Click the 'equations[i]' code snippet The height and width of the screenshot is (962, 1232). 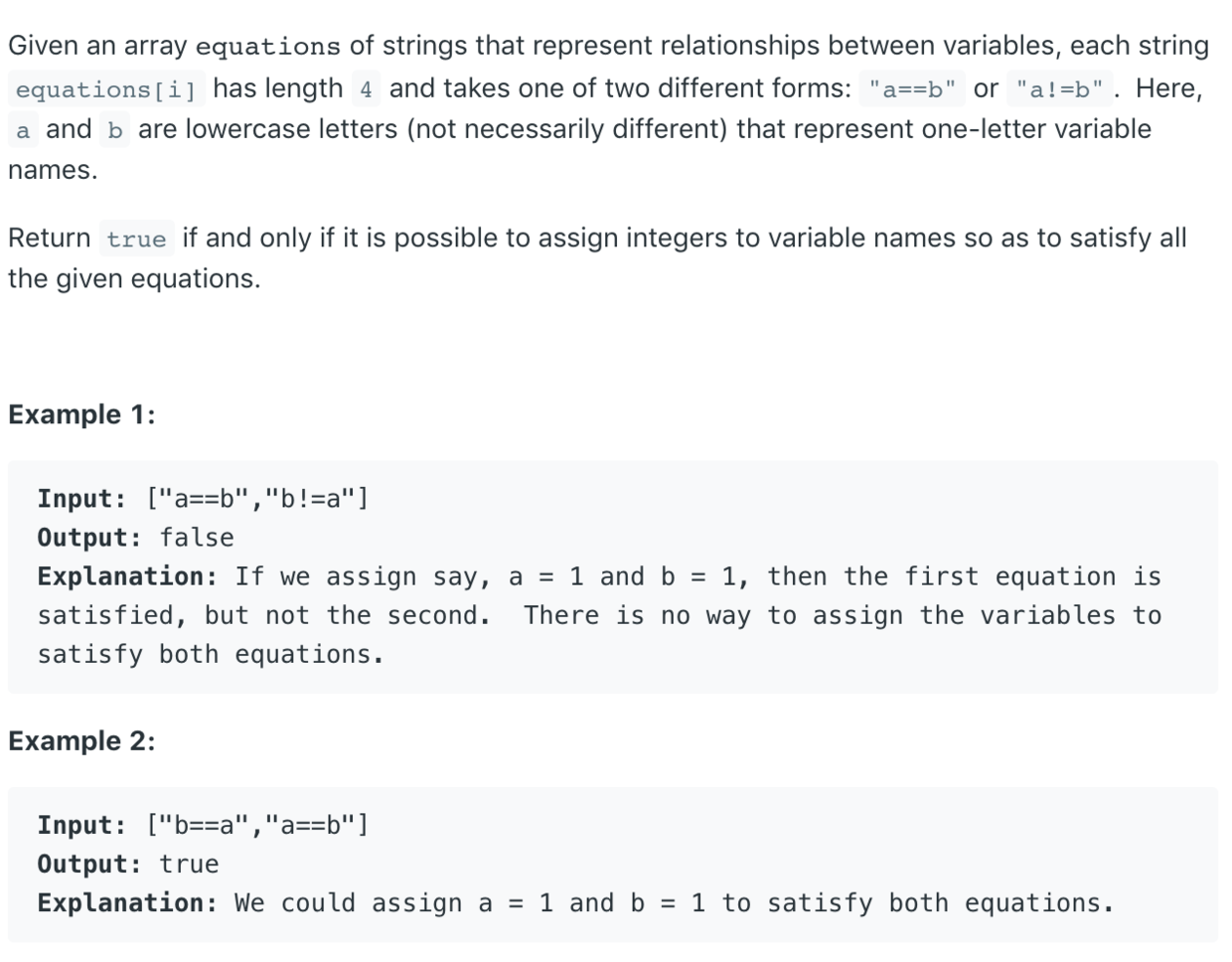tap(106, 89)
